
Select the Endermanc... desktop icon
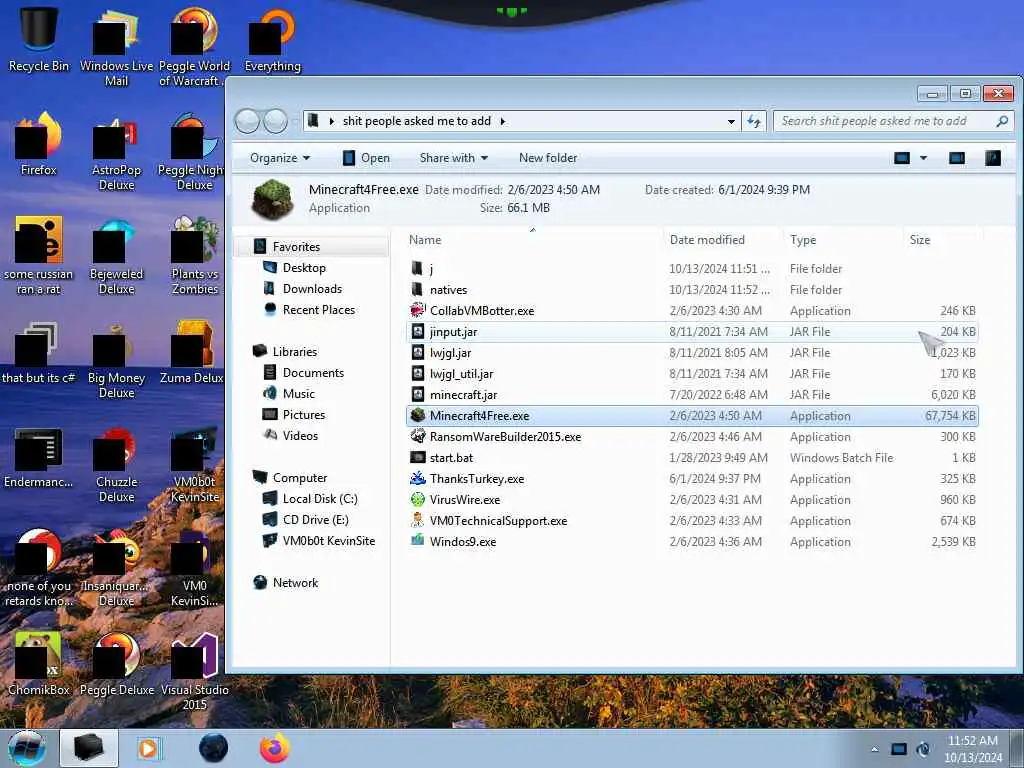[x=39, y=457]
